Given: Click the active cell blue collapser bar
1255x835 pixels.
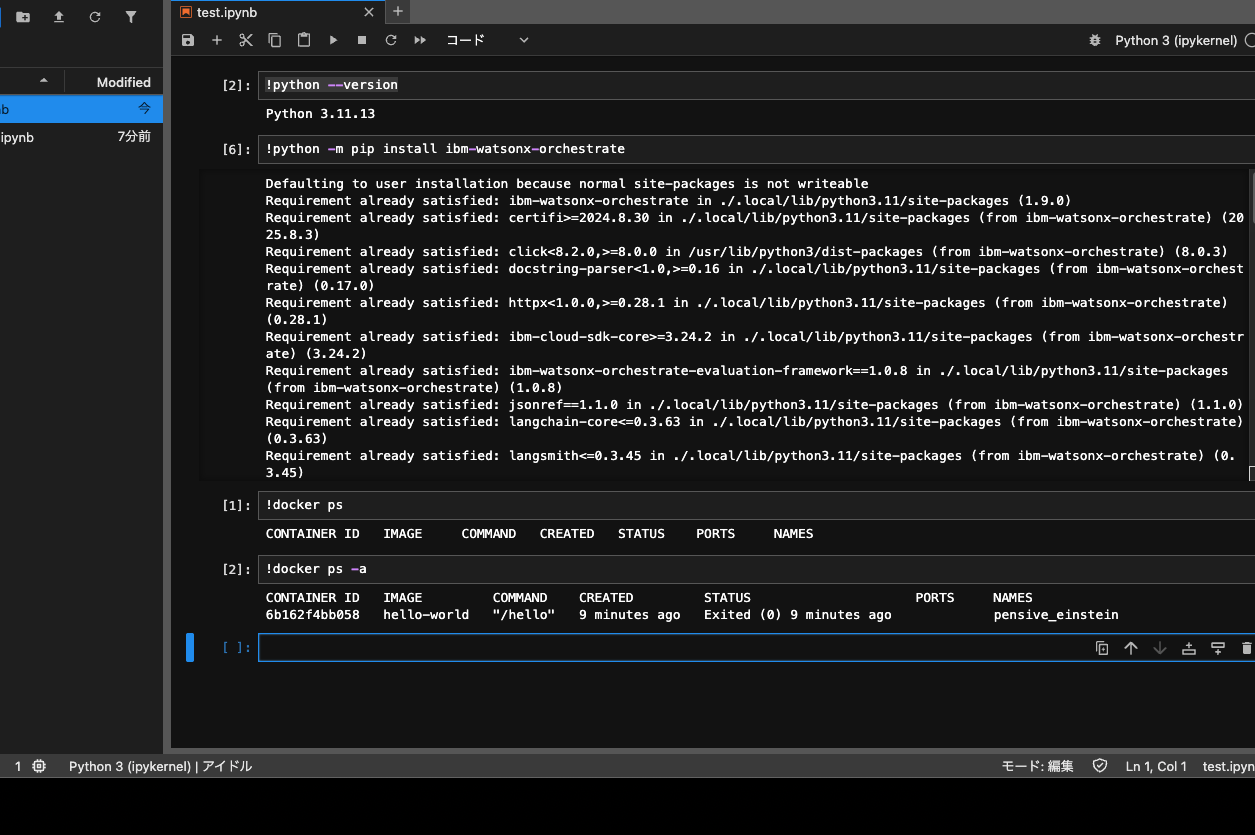Looking at the screenshot, I should [190, 647].
